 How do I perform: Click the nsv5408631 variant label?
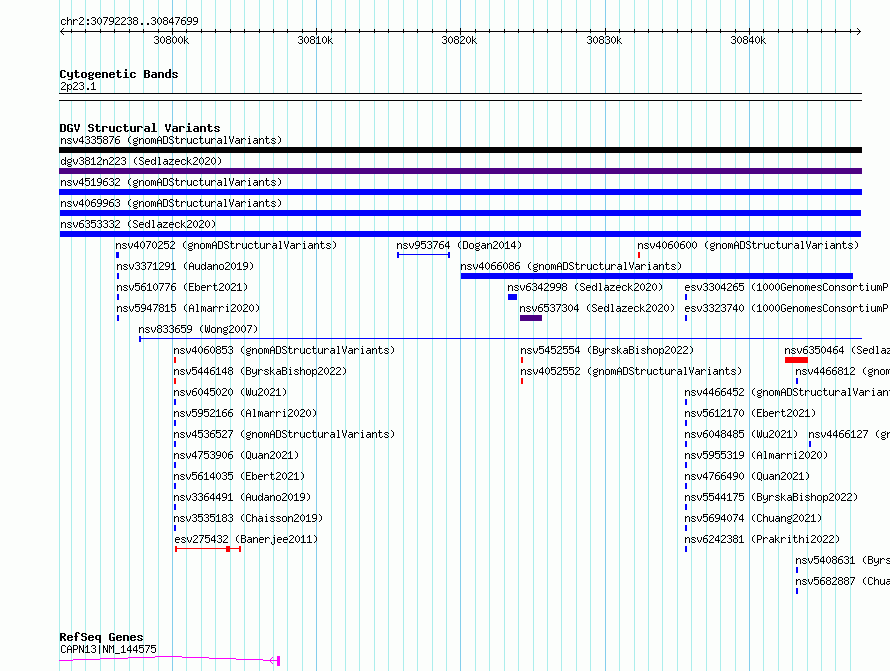click(x=842, y=560)
